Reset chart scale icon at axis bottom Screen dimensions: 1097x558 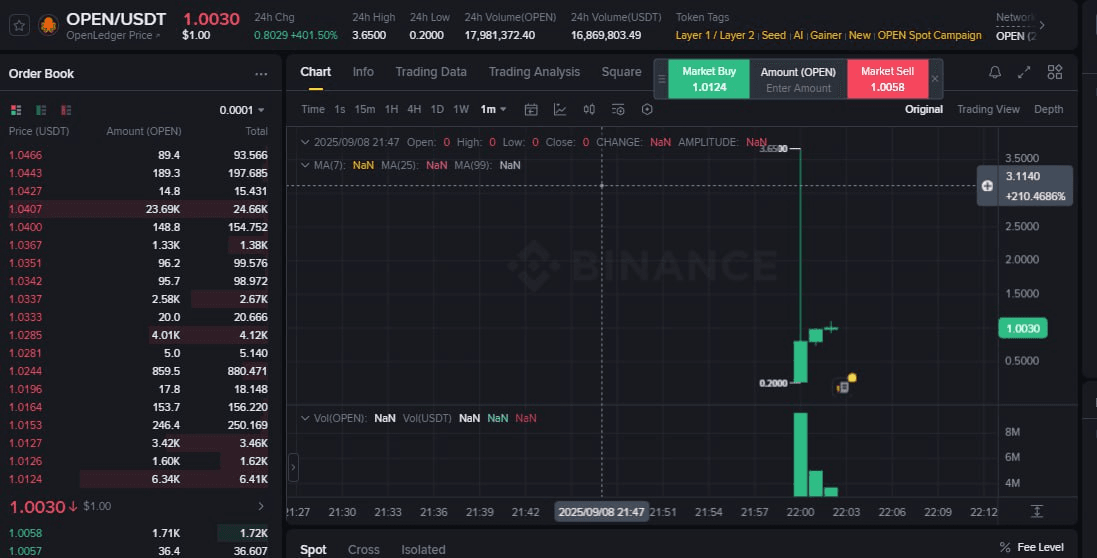click(1037, 511)
